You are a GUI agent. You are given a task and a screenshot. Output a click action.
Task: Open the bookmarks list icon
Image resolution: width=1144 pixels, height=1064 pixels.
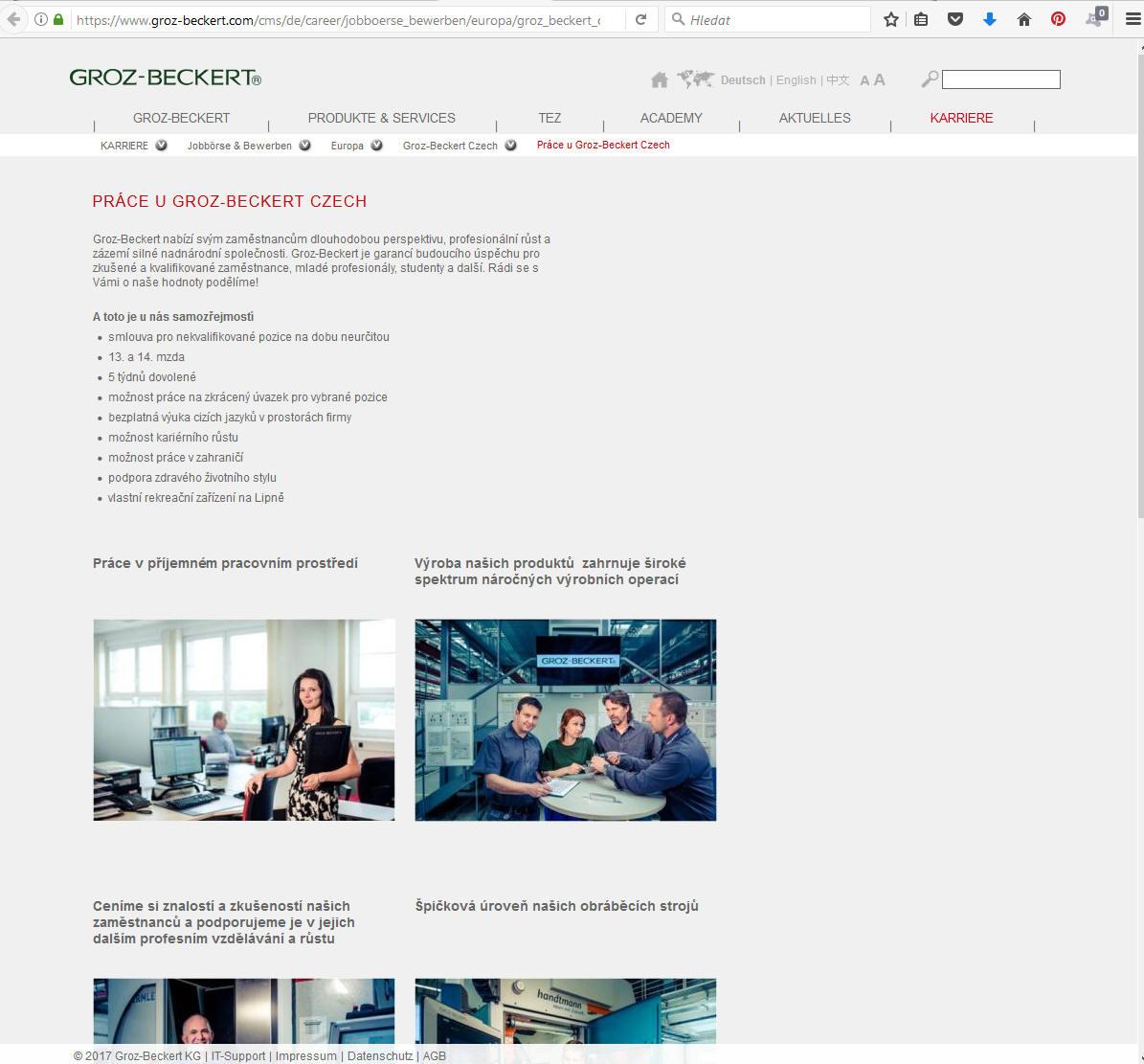point(922,20)
